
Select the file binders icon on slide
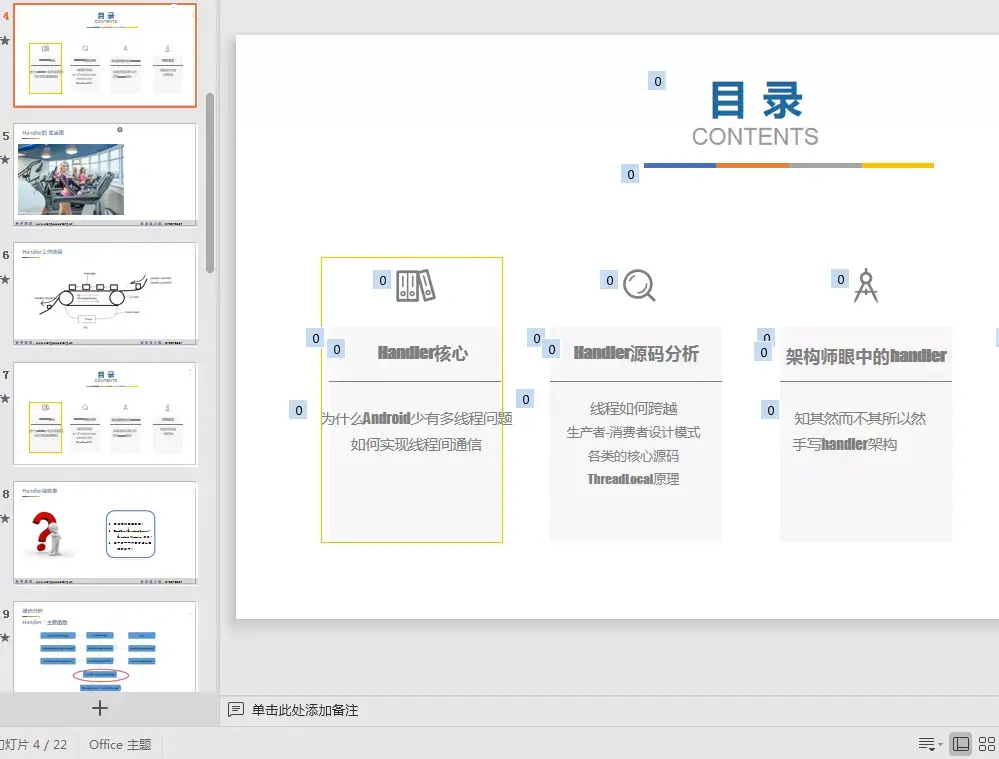[415, 286]
